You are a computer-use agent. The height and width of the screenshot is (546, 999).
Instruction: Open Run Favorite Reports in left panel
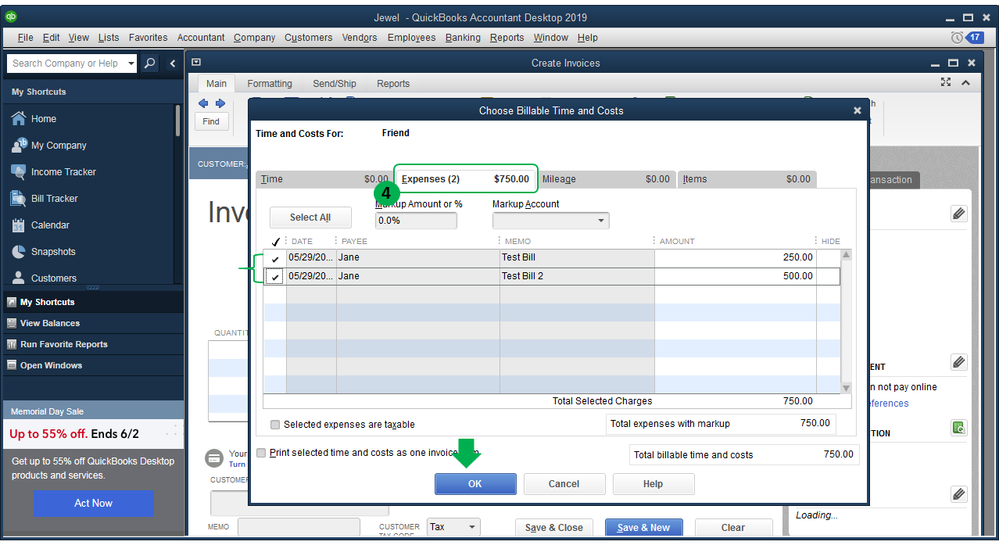pyautogui.click(x=63, y=344)
